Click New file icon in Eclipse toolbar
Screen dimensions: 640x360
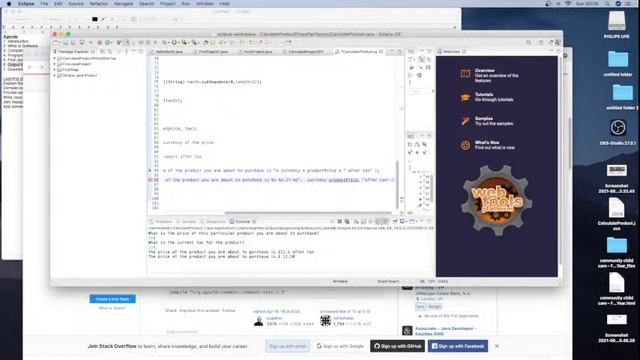[56, 42]
